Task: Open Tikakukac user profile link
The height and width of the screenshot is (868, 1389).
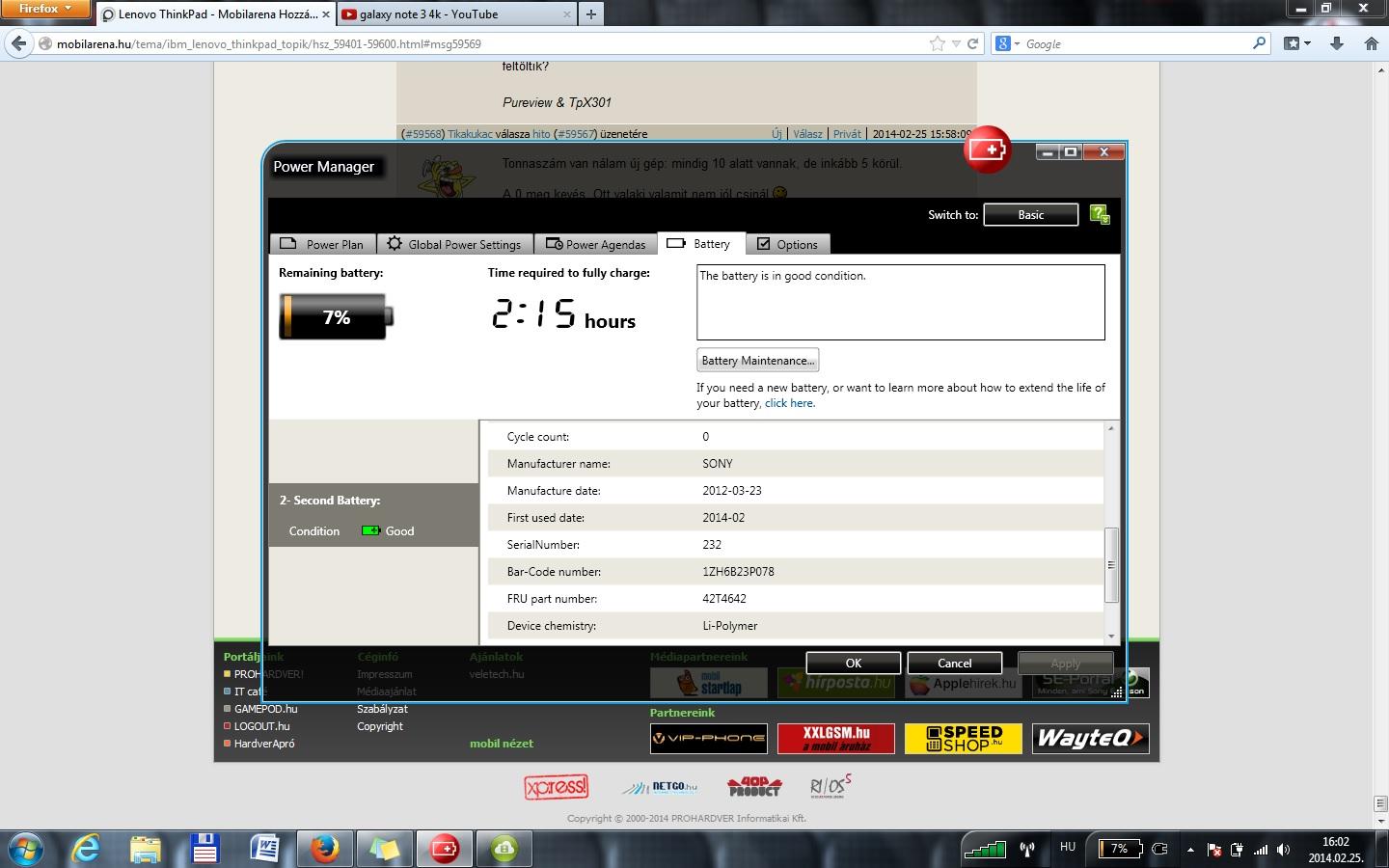Action: [x=471, y=134]
